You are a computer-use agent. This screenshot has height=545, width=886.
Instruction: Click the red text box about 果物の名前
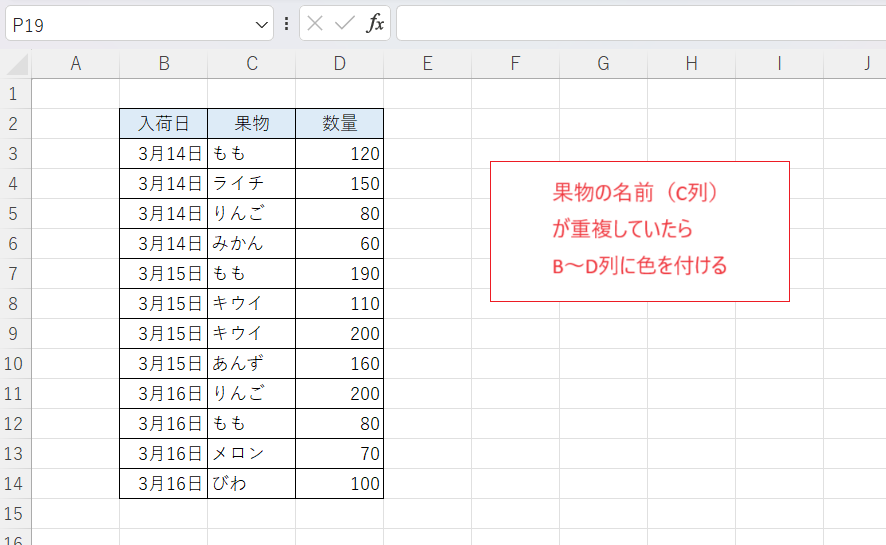coord(640,232)
